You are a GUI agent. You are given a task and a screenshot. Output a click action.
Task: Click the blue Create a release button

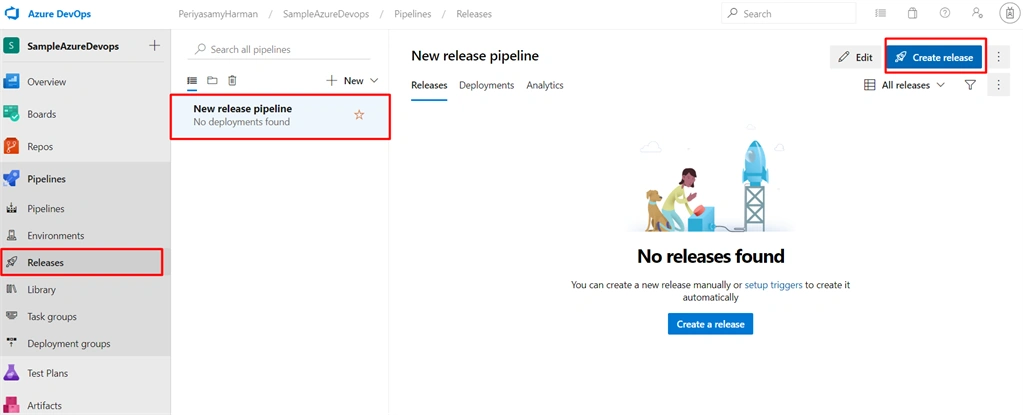click(710, 324)
